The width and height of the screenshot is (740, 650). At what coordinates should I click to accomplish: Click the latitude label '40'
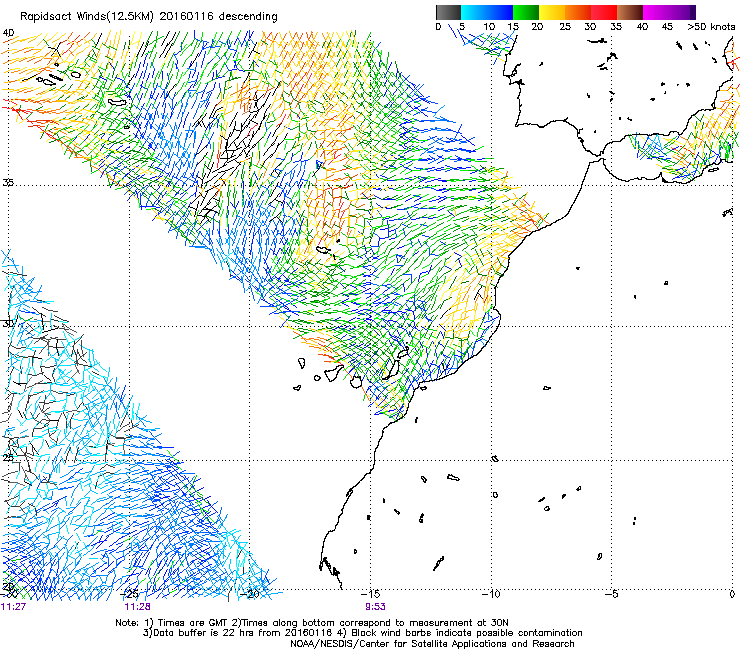coord(8,33)
